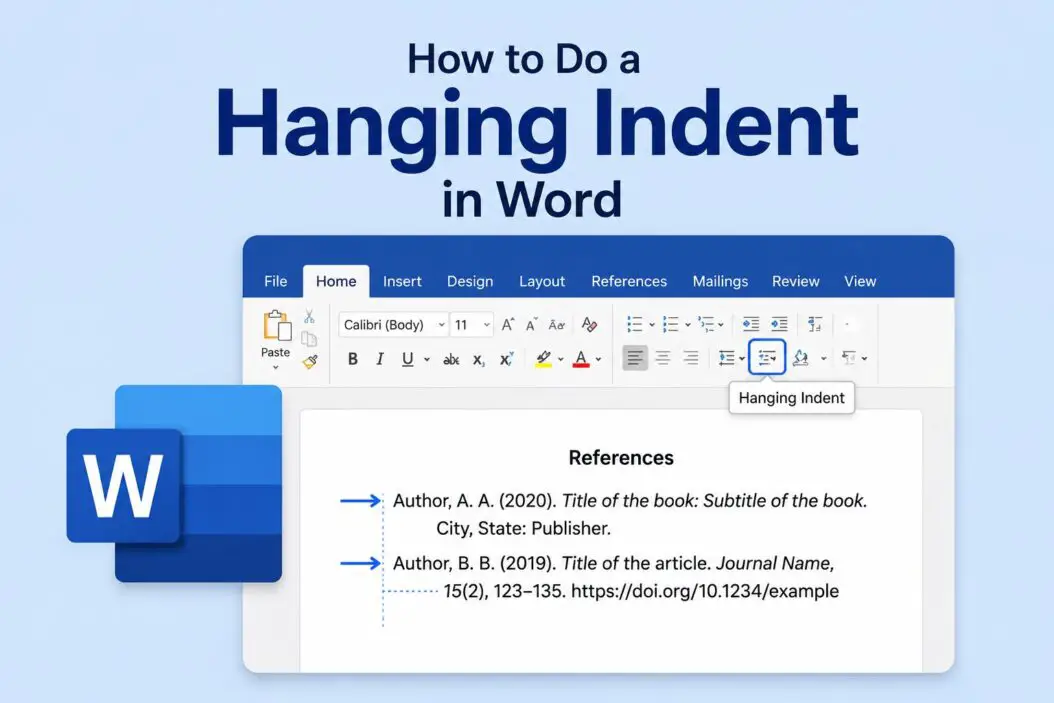Expand the Paste options arrow

[276, 367]
